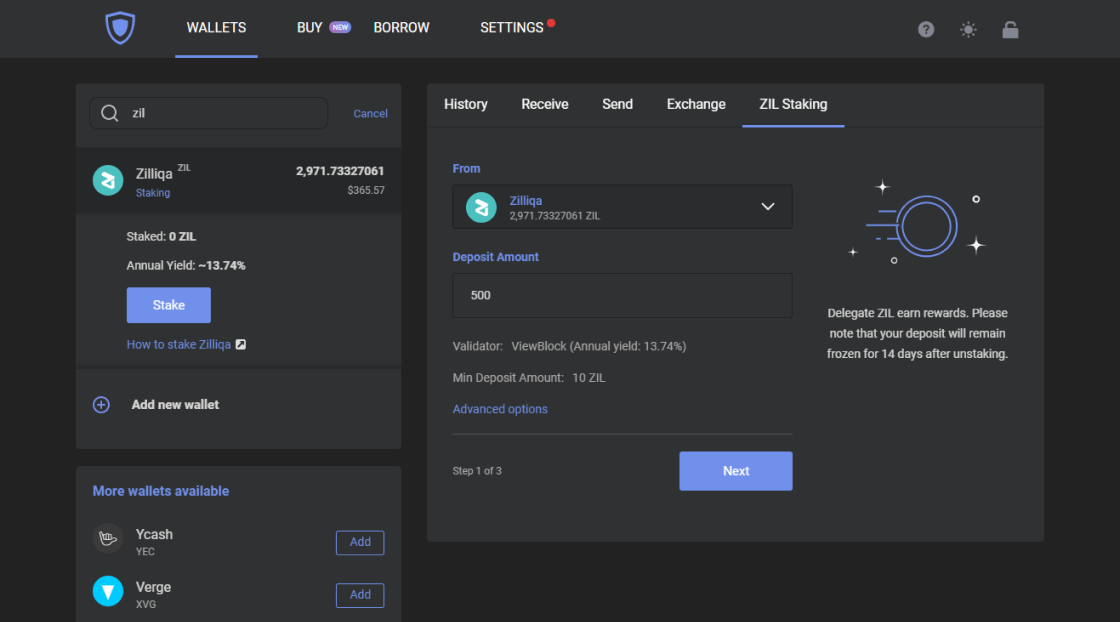
Task: Select the ZIL Staking tab
Action: point(793,104)
